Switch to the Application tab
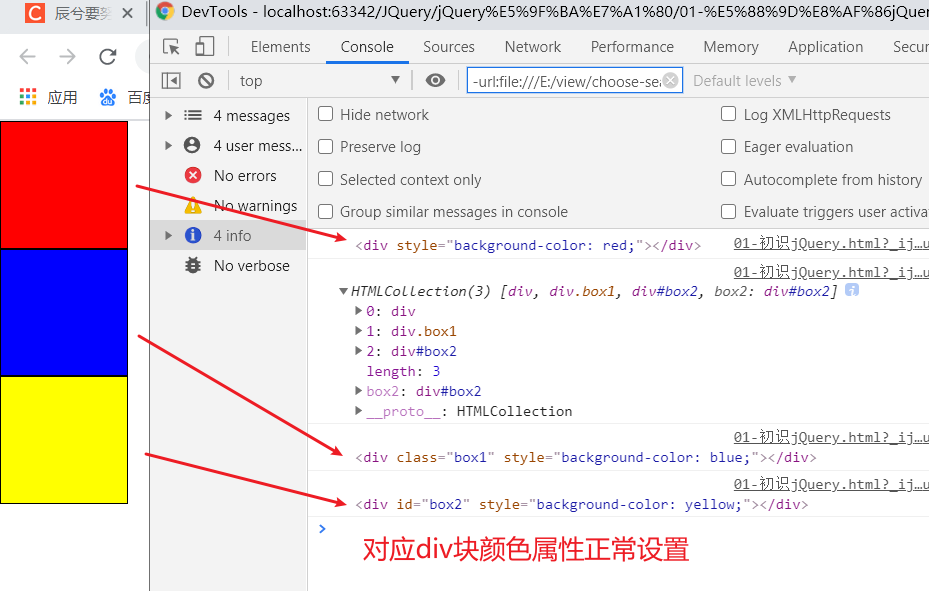The image size is (929, 591). (x=825, y=47)
